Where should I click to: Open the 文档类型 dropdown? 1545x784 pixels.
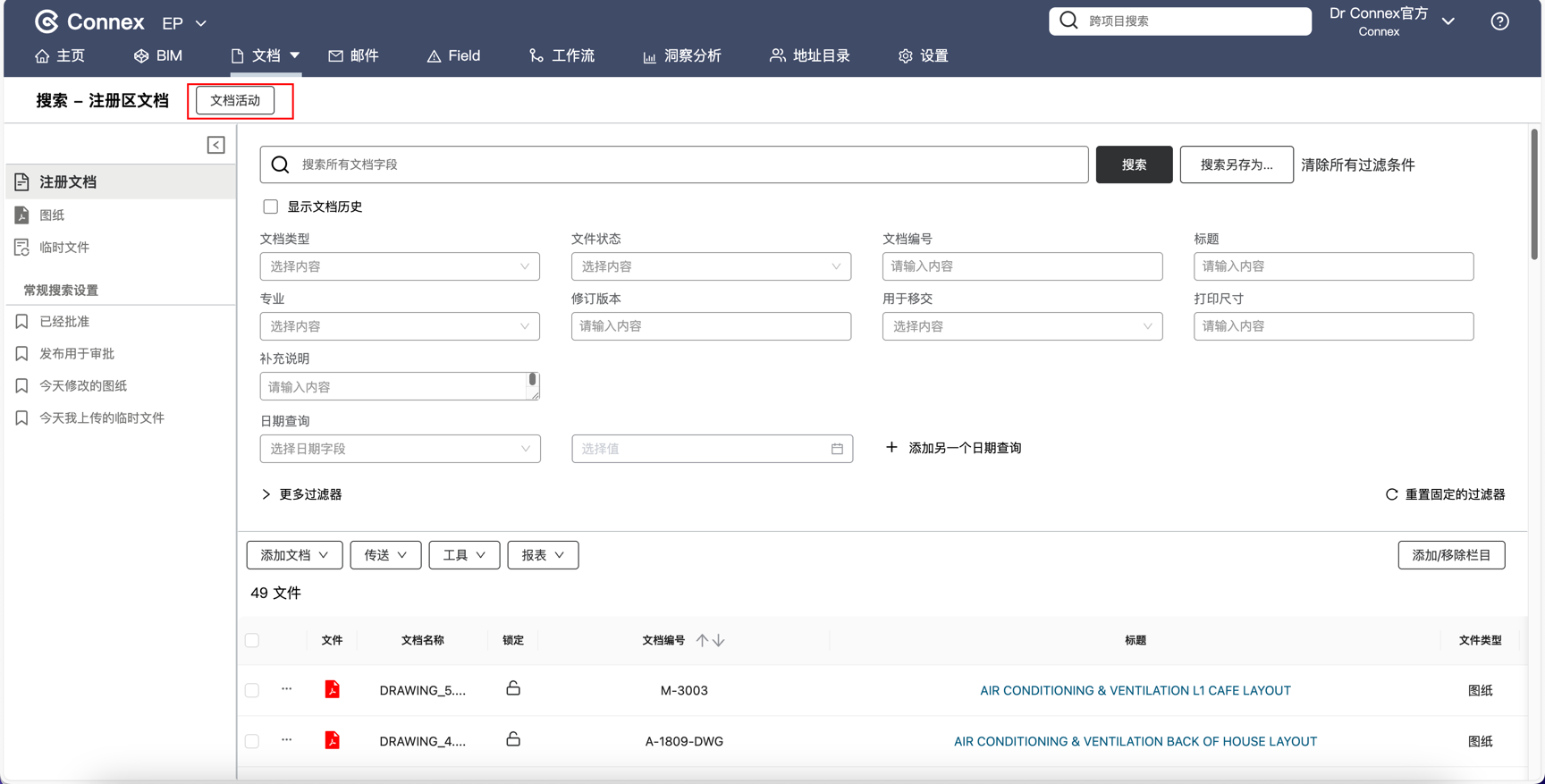click(399, 266)
